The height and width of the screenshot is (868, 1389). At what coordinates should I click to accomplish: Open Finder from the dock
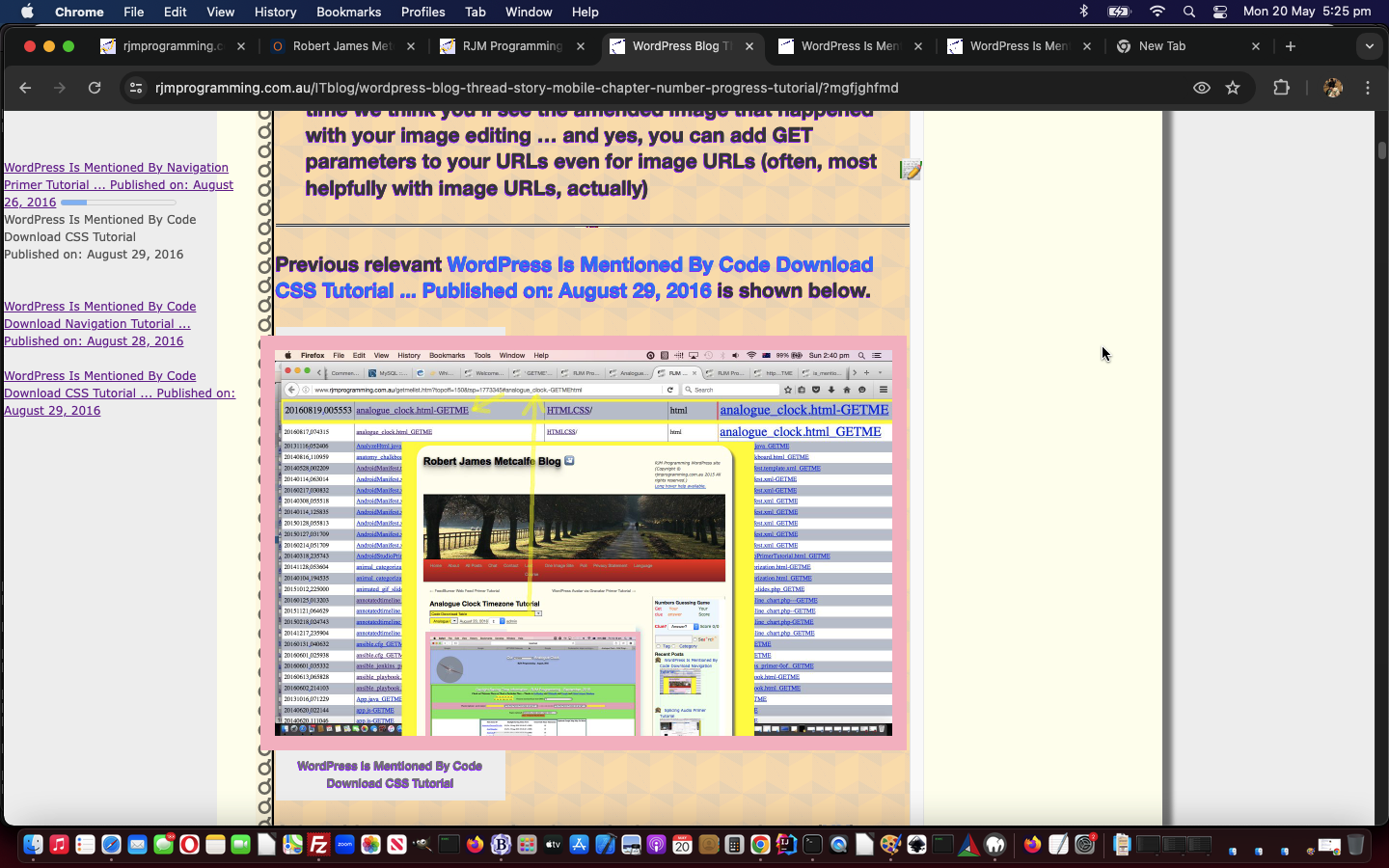(x=33, y=845)
